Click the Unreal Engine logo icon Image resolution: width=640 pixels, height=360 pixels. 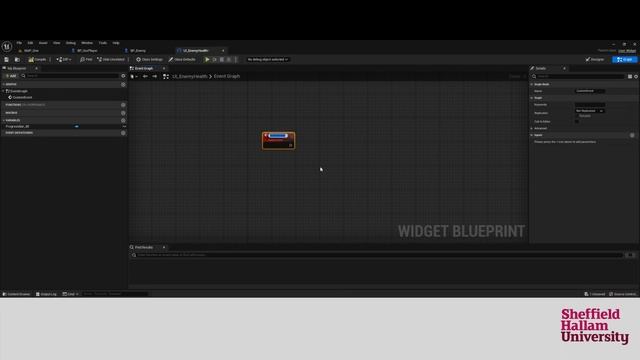(7, 47)
